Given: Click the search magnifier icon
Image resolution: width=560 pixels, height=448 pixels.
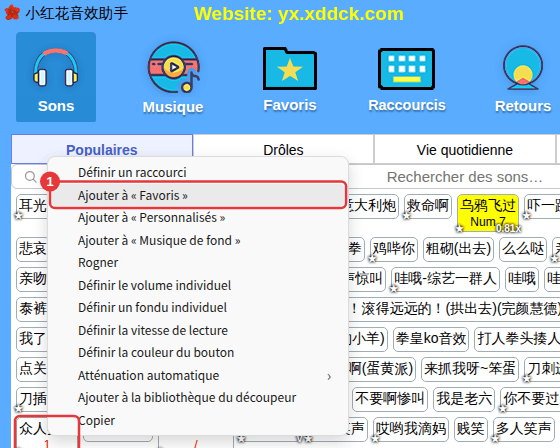Looking at the screenshot, I should tap(30, 176).
